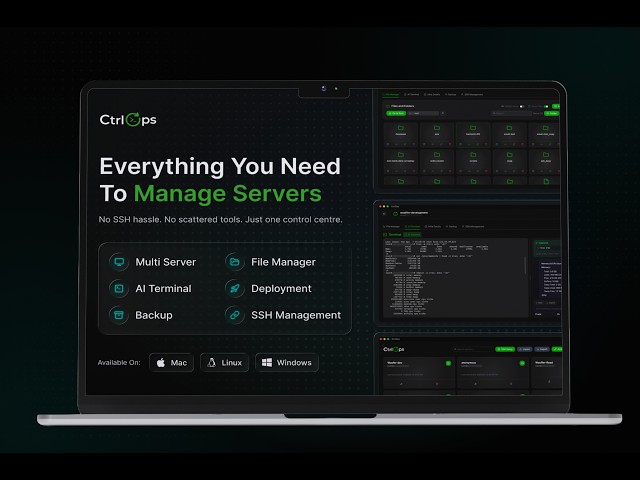Click the laptop webcam lens
The width and height of the screenshot is (640, 480).
click(x=324, y=88)
